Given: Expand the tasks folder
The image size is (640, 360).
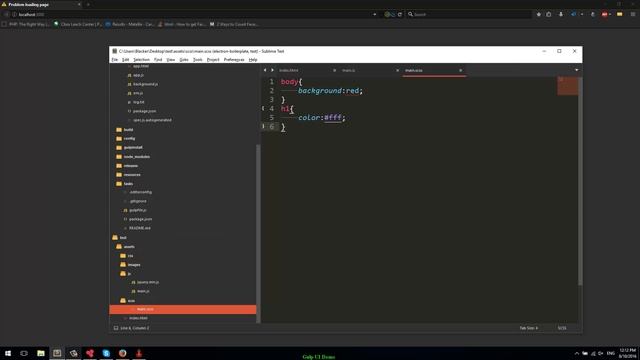Looking at the screenshot, I should (x=128, y=184).
